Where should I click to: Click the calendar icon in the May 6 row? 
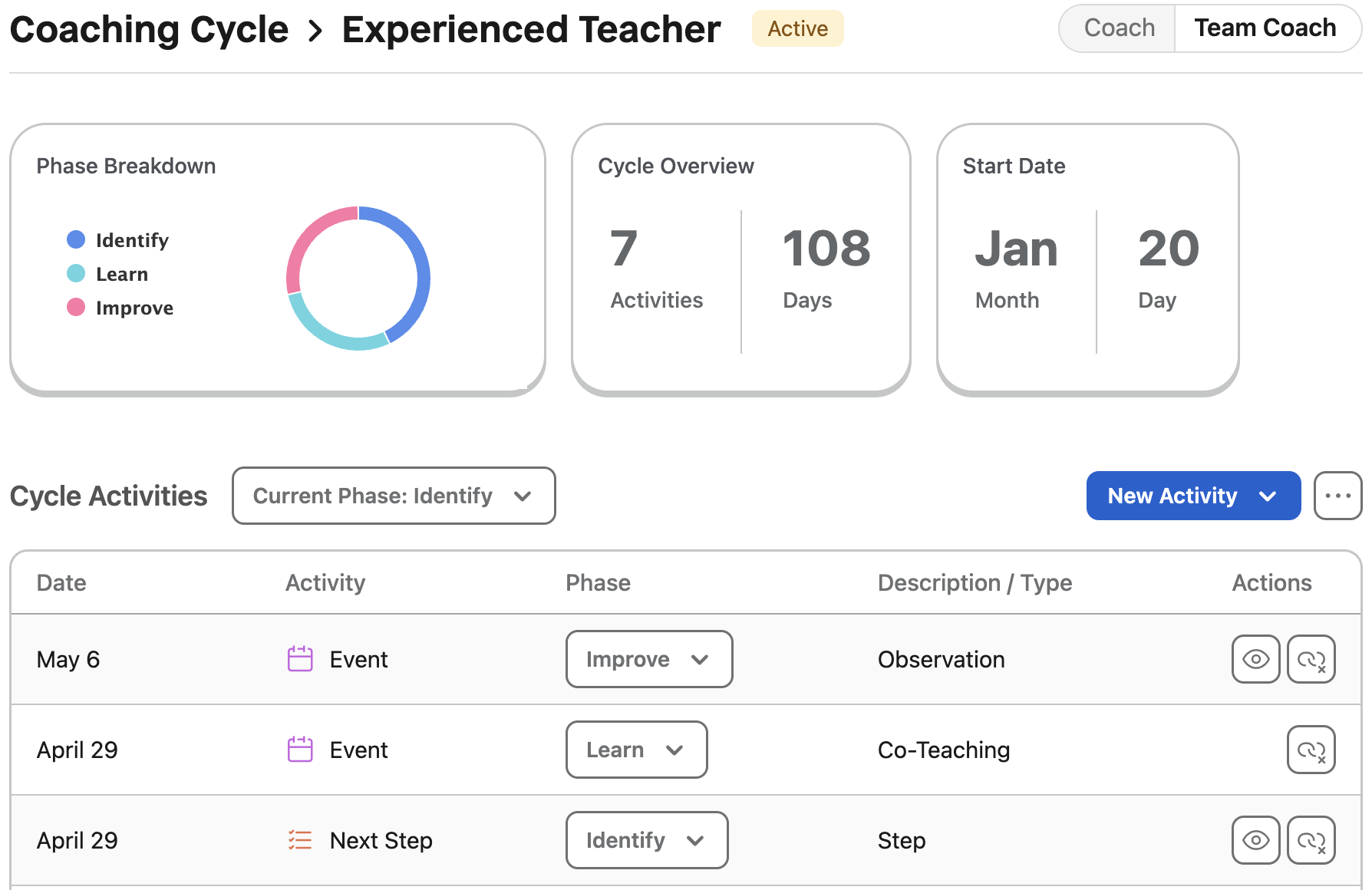pos(300,659)
